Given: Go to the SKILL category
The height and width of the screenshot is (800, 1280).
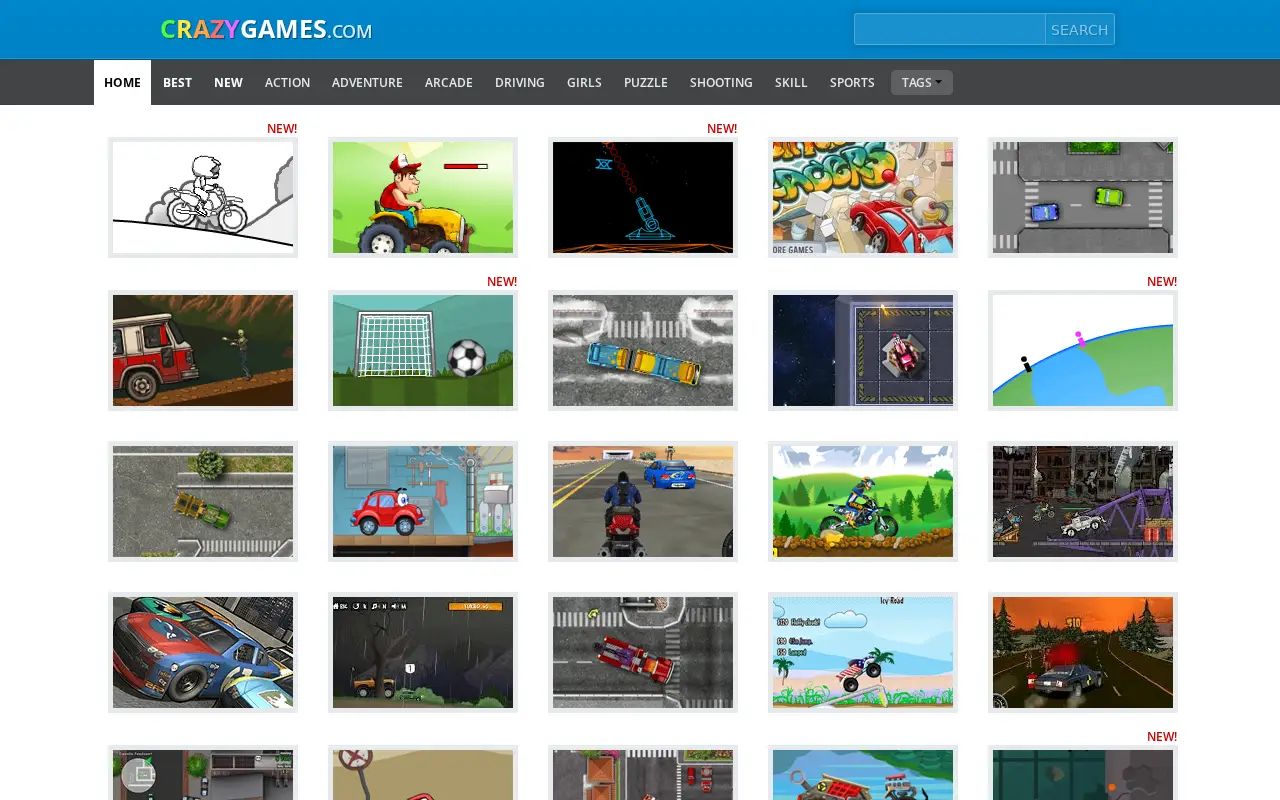Looking at the screenshot, I should tap(791, 82).
